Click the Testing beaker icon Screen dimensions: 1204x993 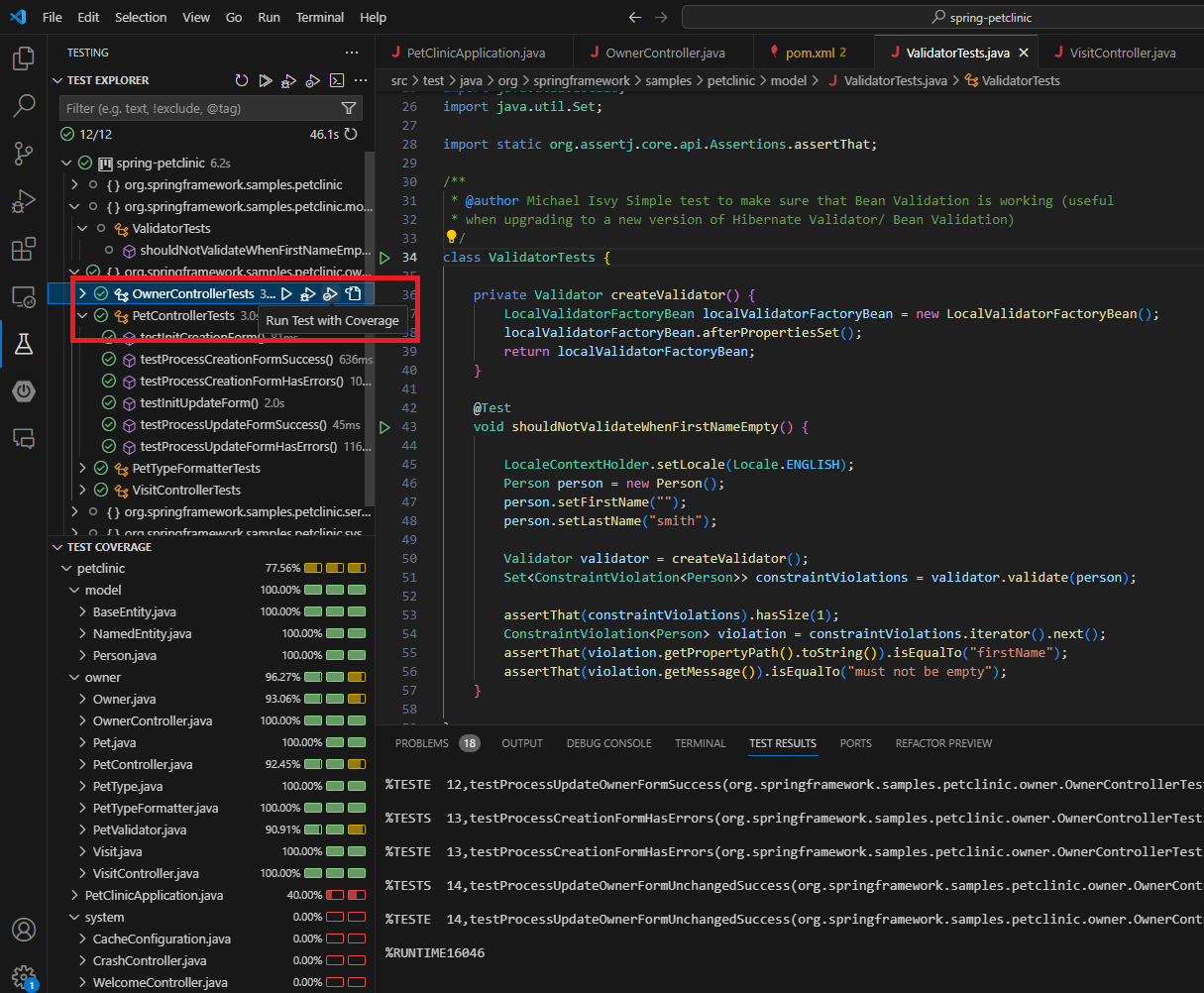tap(24, 344)
